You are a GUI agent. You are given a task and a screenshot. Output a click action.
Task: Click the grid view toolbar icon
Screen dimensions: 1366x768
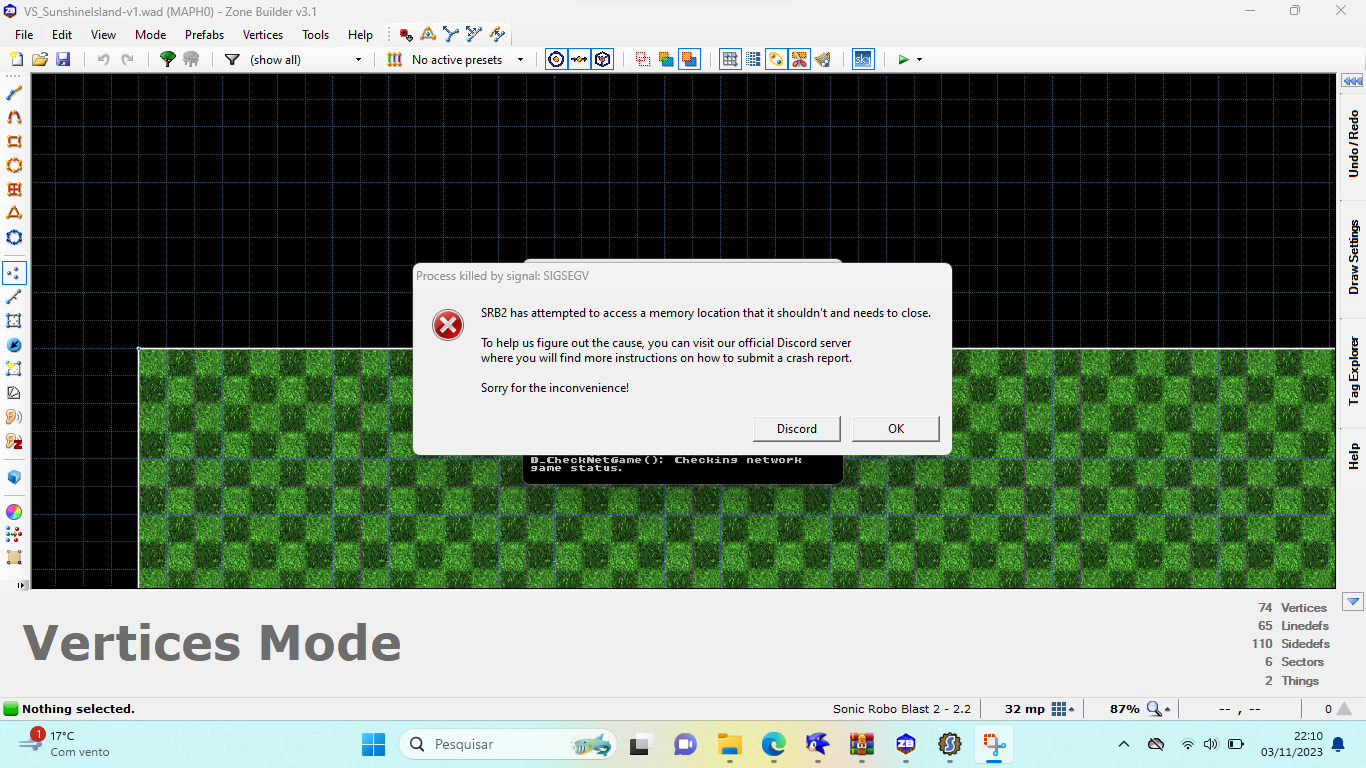tap(731, 60)
